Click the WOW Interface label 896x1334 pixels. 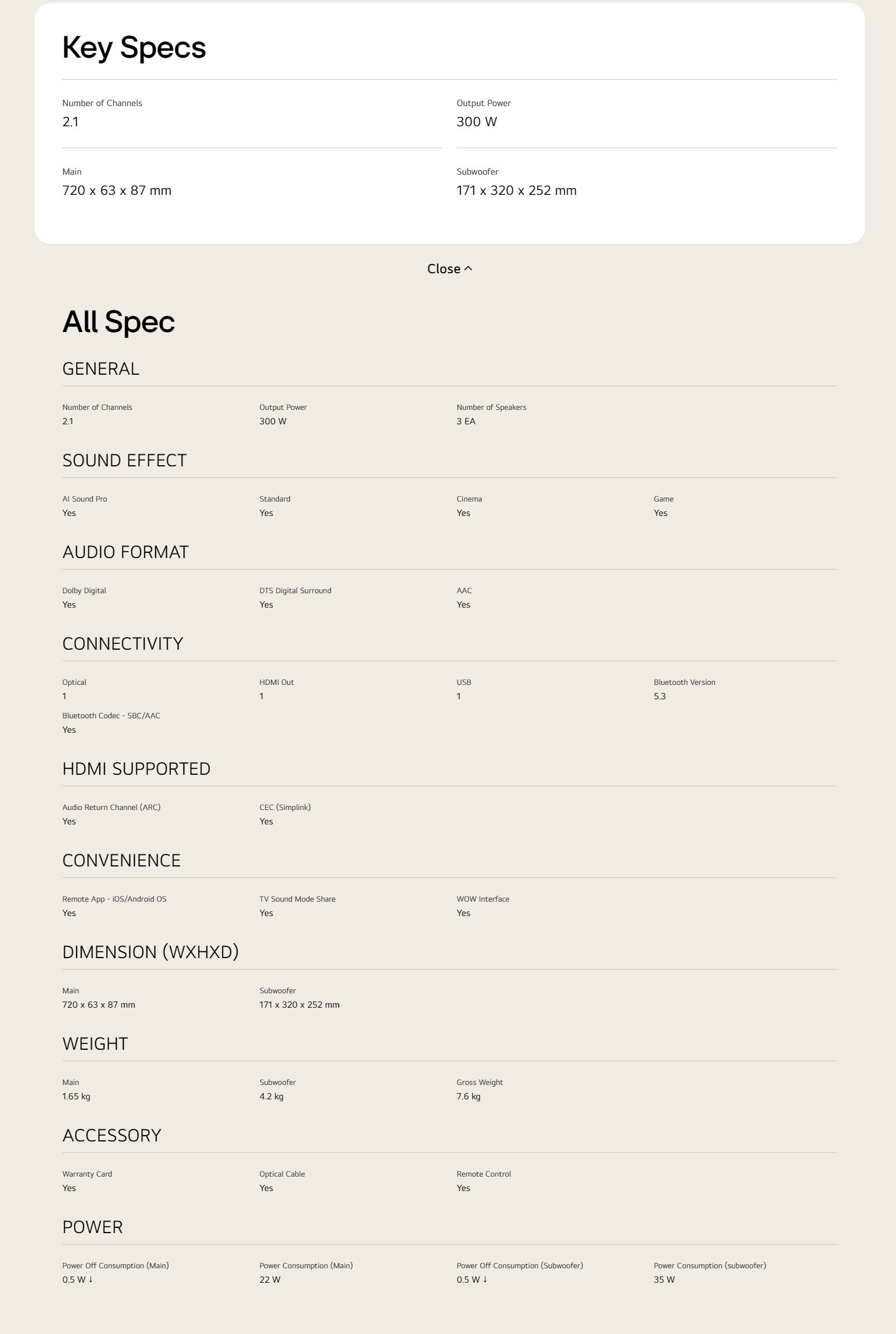click(483, 899)
